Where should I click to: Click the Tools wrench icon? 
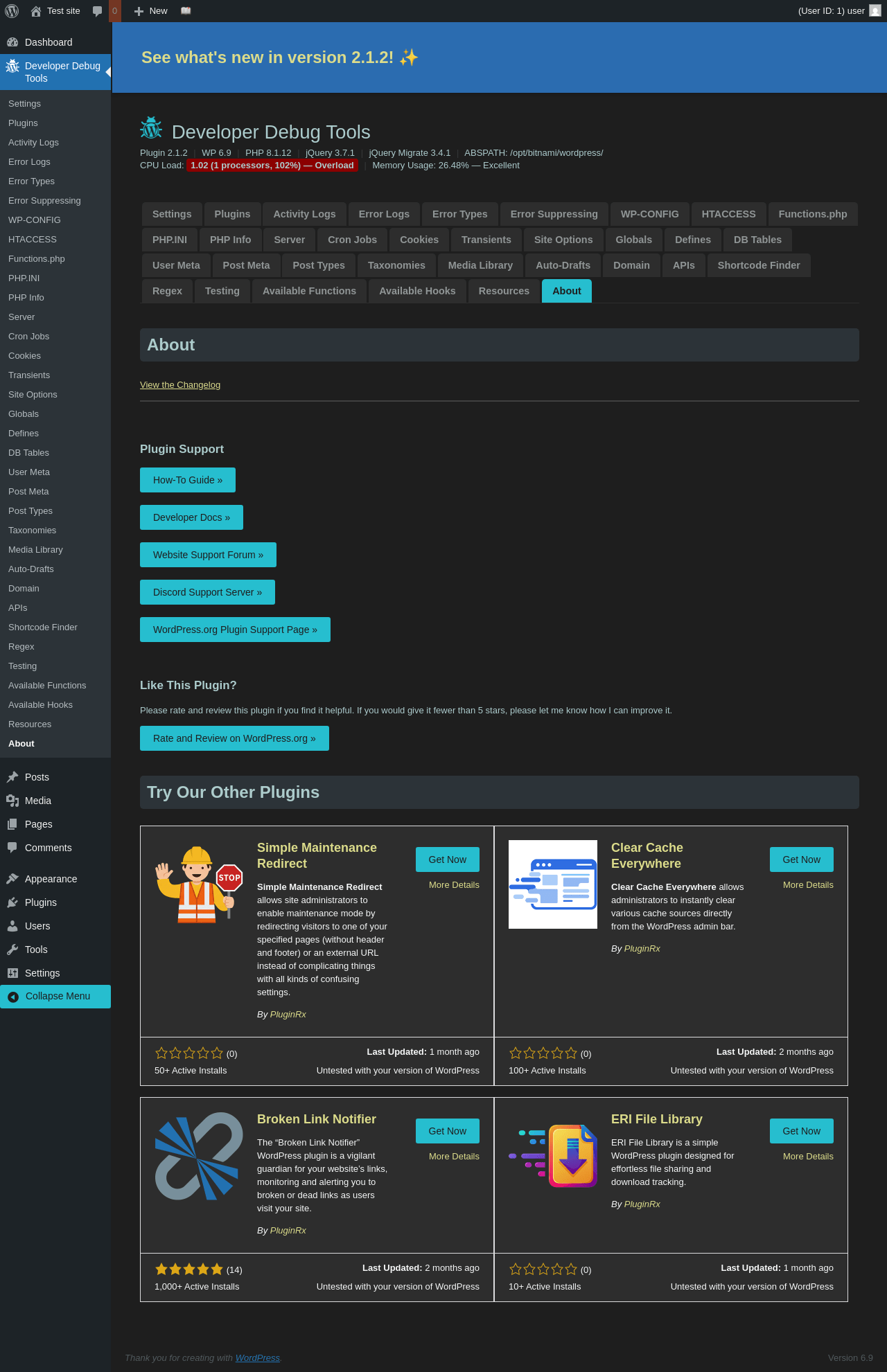click(12, 950)
